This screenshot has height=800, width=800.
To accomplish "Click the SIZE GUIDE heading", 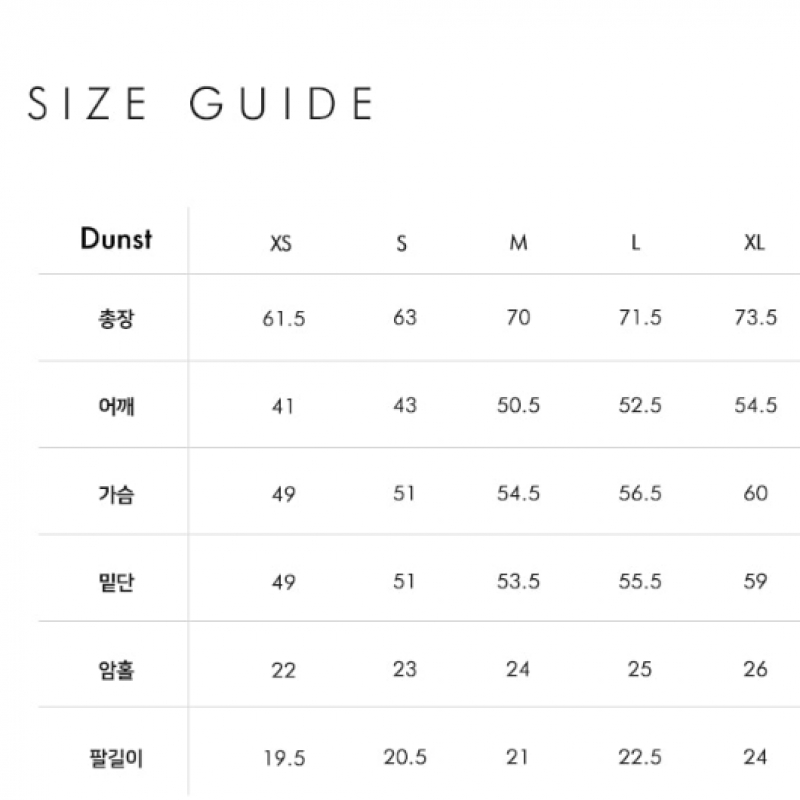I will 200,104.
